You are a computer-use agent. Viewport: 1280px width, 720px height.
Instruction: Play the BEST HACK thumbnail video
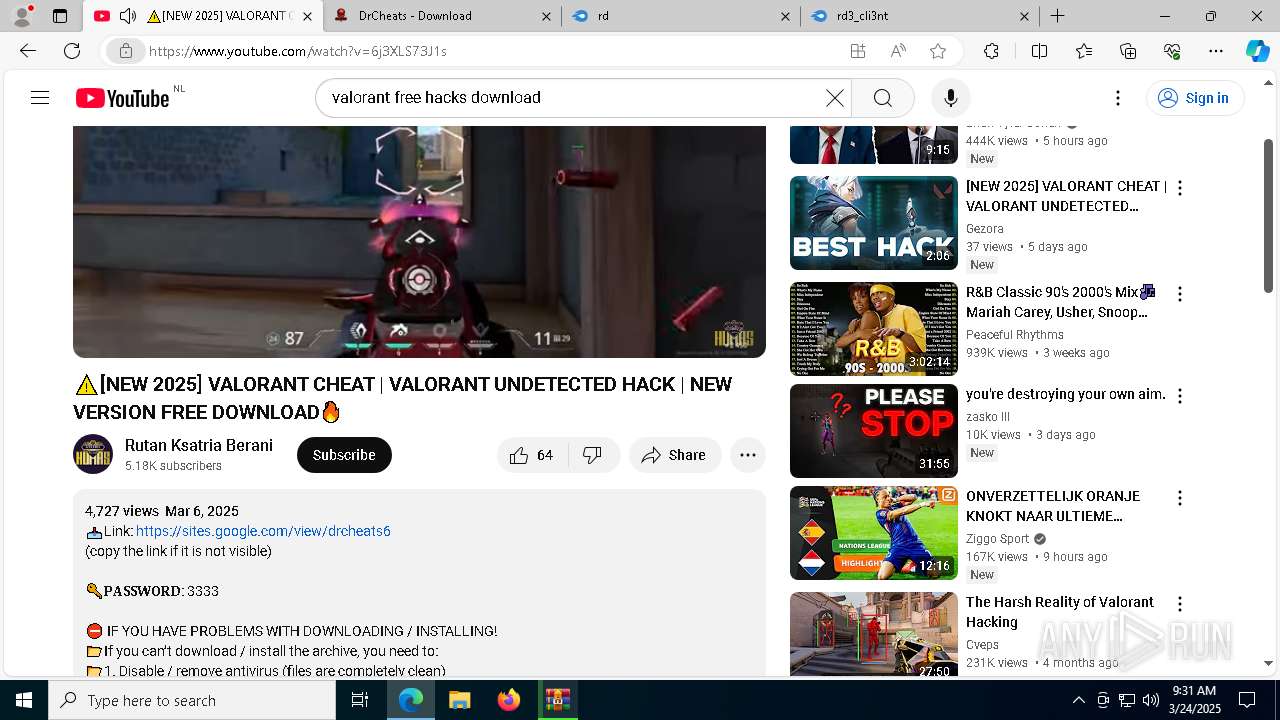click(x=874, y=223)
